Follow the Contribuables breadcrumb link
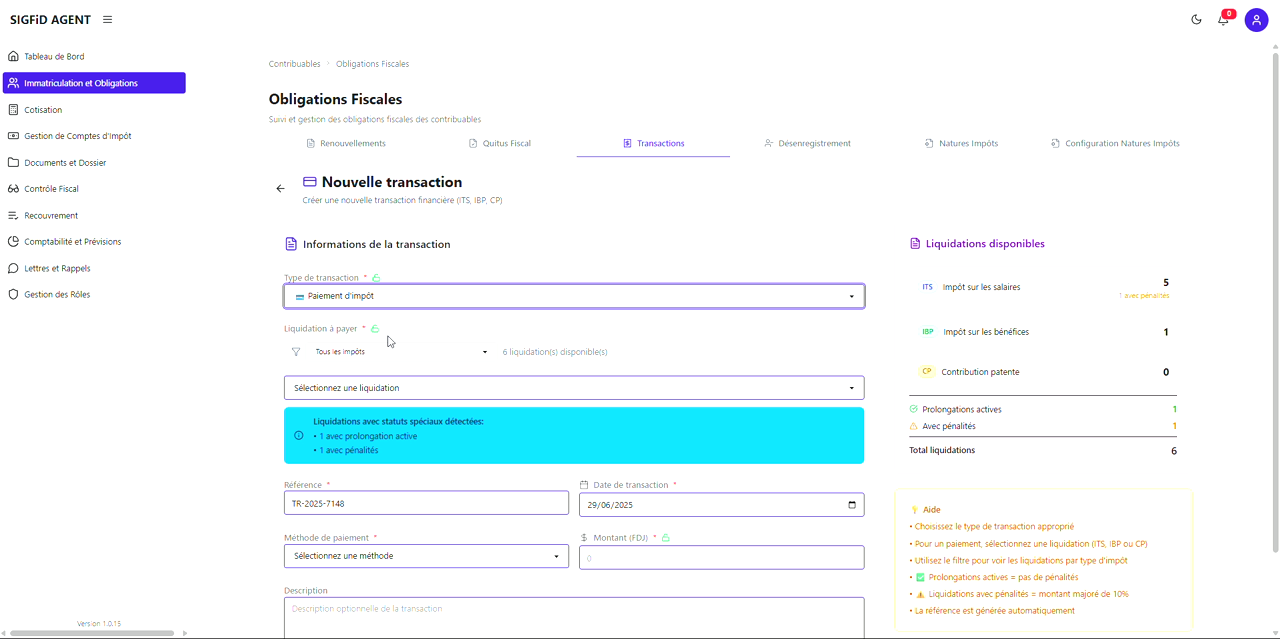Viewport: 1280px width, 639px height. click(x=294, y=63)
